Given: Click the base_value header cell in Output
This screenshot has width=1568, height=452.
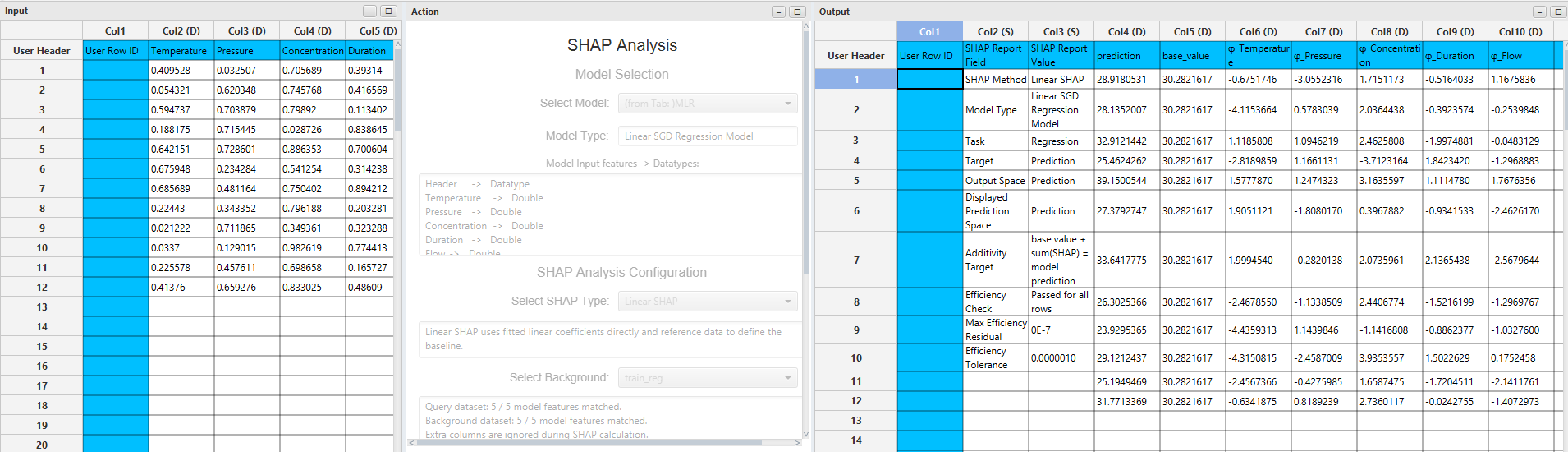Looking at the screenshot, I should (x=1193, y=55).
